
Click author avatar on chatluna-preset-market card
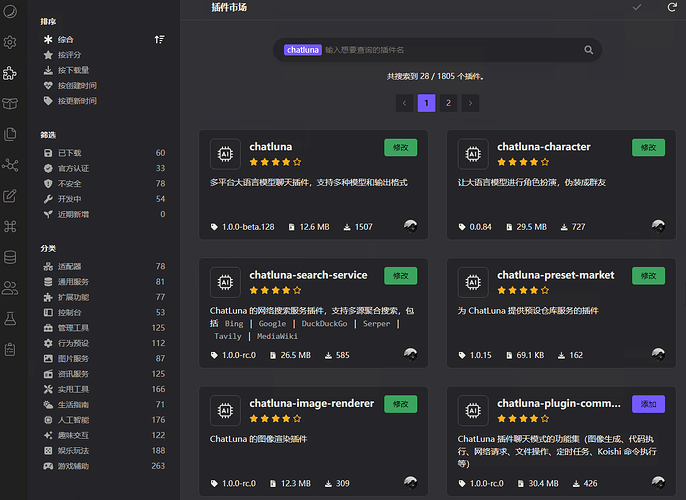pos(658,354)
